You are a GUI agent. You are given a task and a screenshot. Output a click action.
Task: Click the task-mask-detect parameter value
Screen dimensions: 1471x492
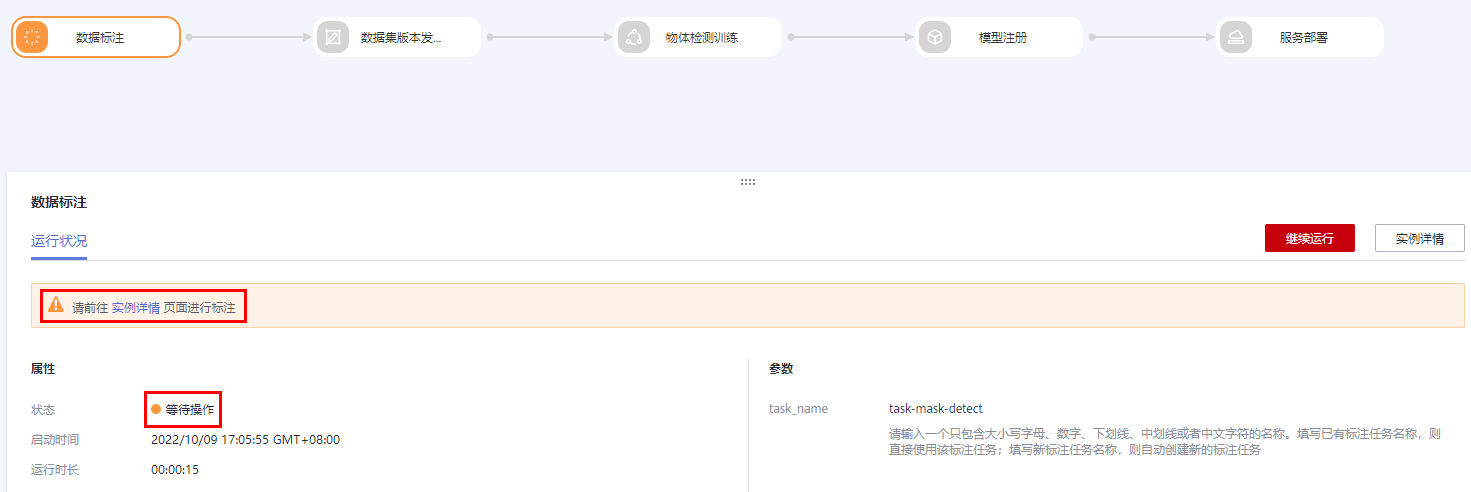coord(935,409)
